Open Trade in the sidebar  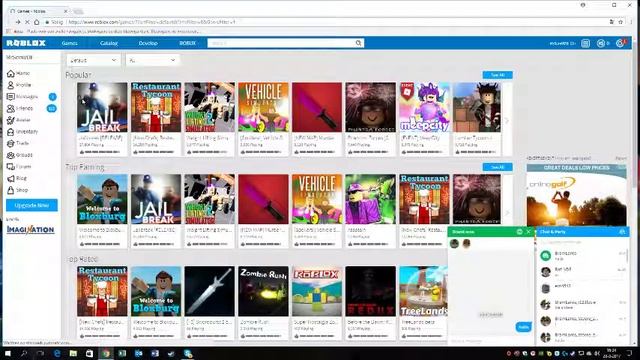click(18, 143)
